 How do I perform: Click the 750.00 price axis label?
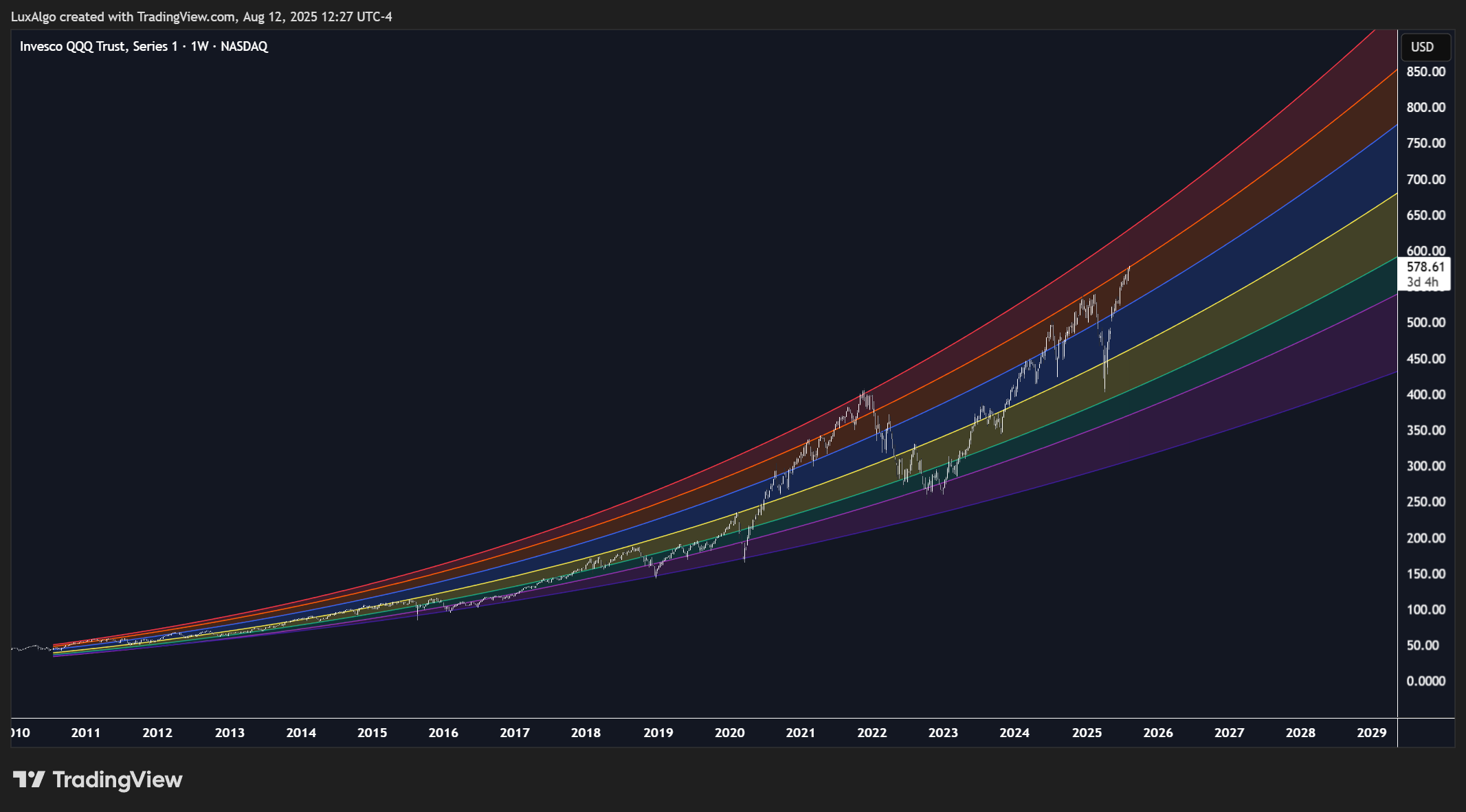(1425, 143)
